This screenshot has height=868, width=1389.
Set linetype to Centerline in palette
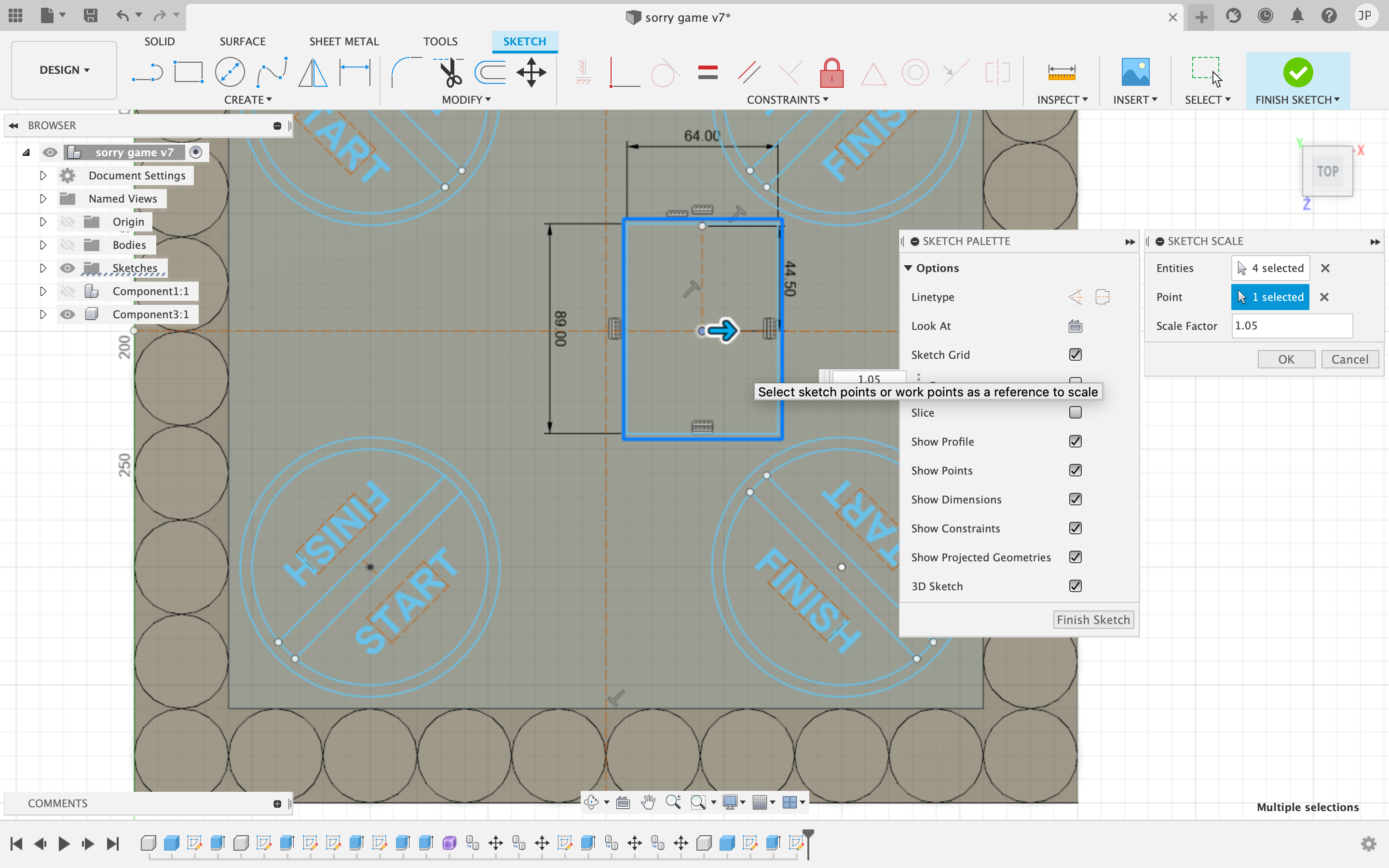tap(1103, 297)
